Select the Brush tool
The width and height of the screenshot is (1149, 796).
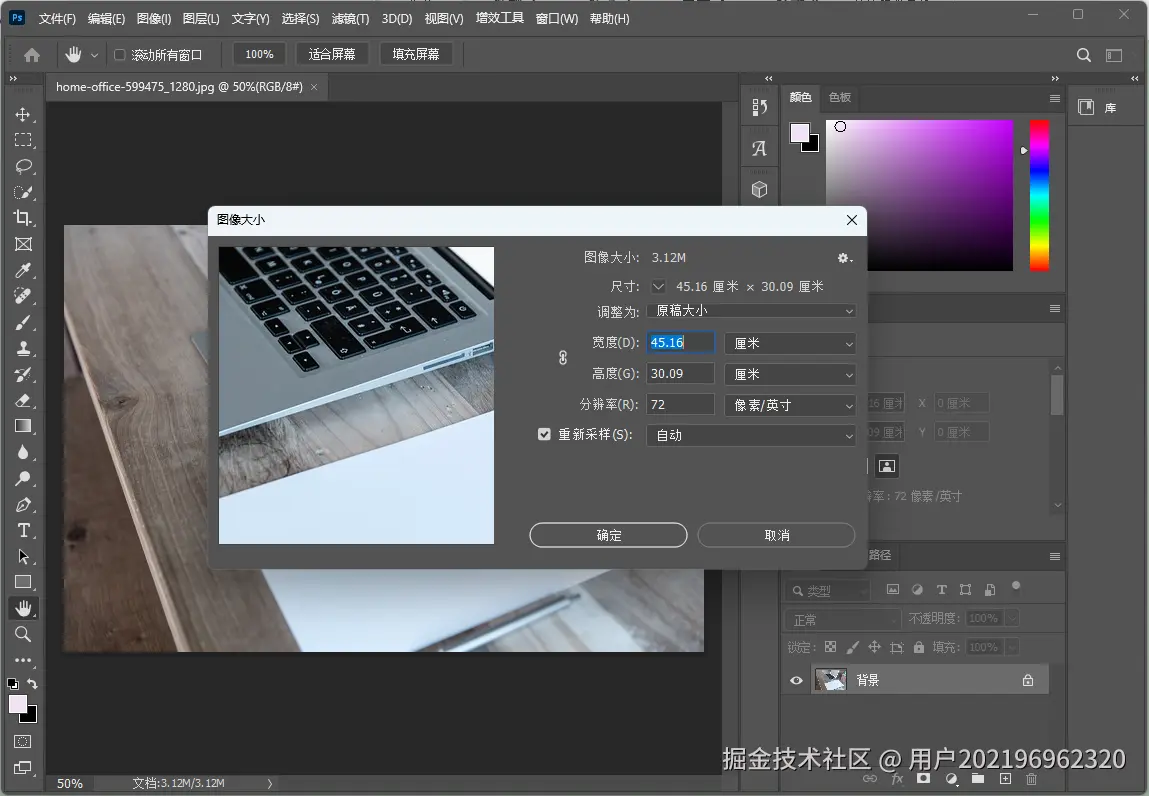23,323
